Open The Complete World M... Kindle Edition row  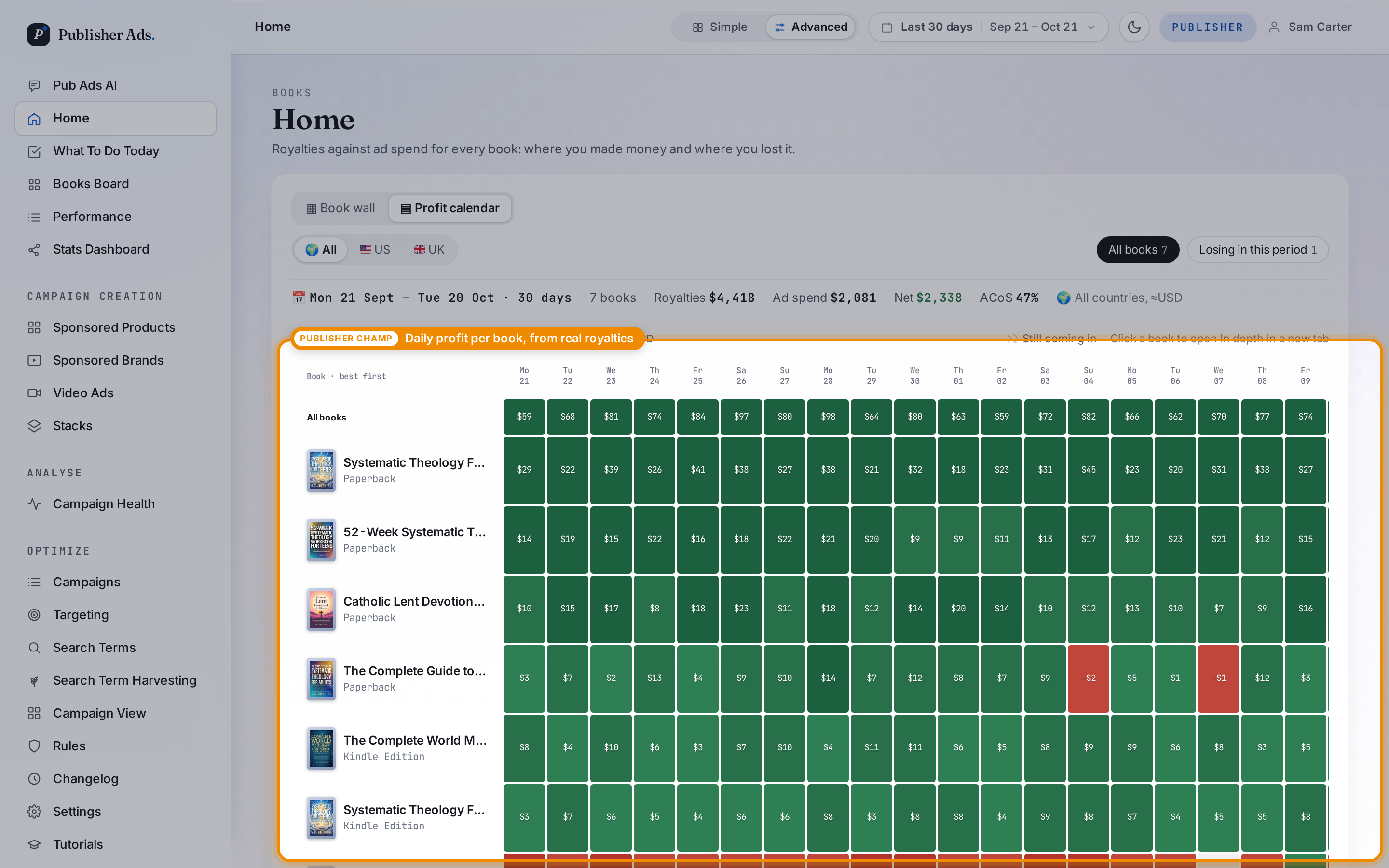click(397, 748)
